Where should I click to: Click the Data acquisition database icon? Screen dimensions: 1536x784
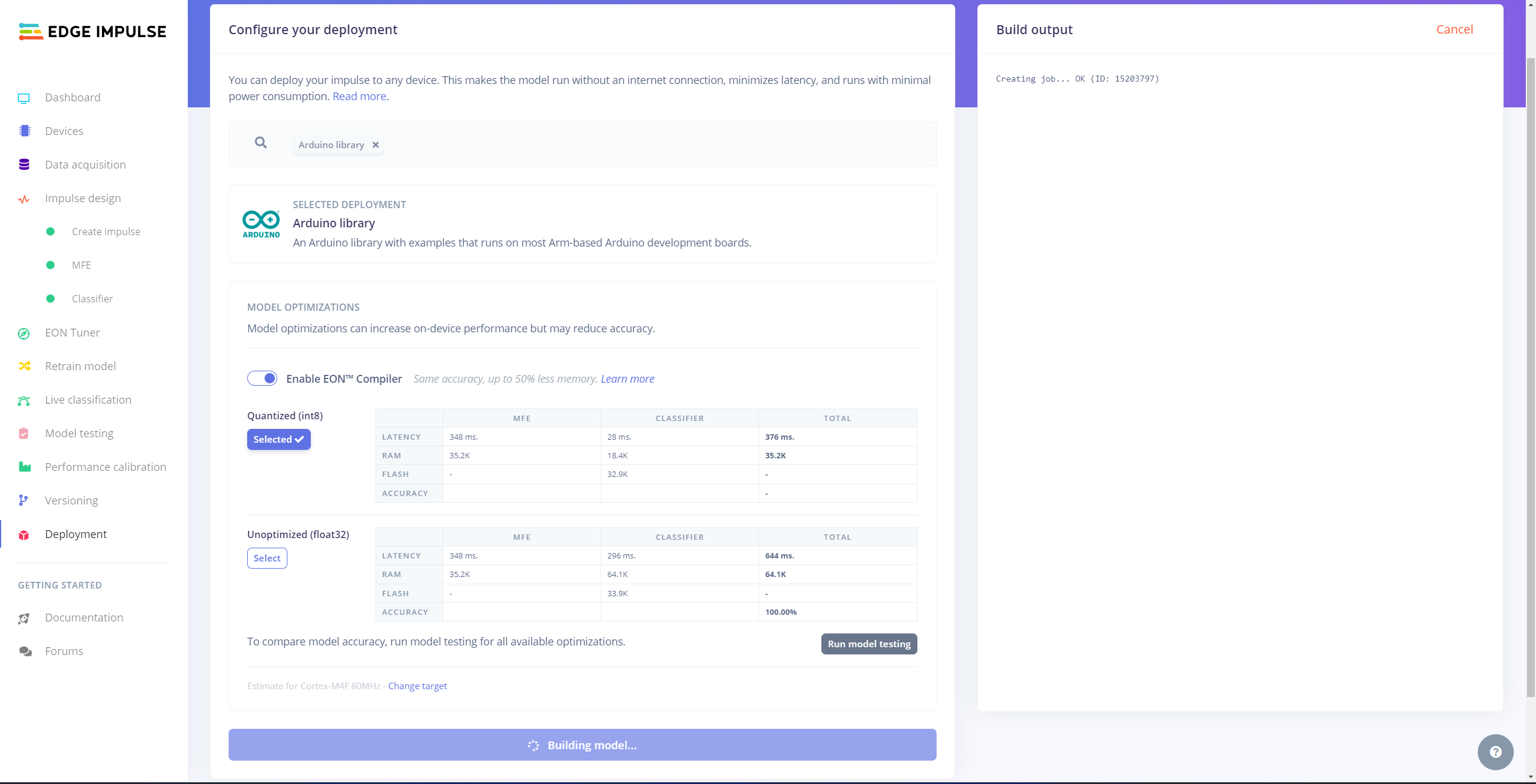coord(24,164)
